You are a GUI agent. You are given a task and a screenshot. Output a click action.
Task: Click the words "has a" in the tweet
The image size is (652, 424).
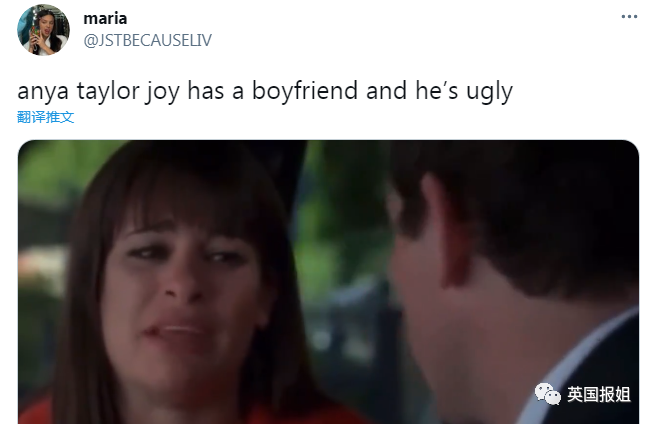pos(215,90)
